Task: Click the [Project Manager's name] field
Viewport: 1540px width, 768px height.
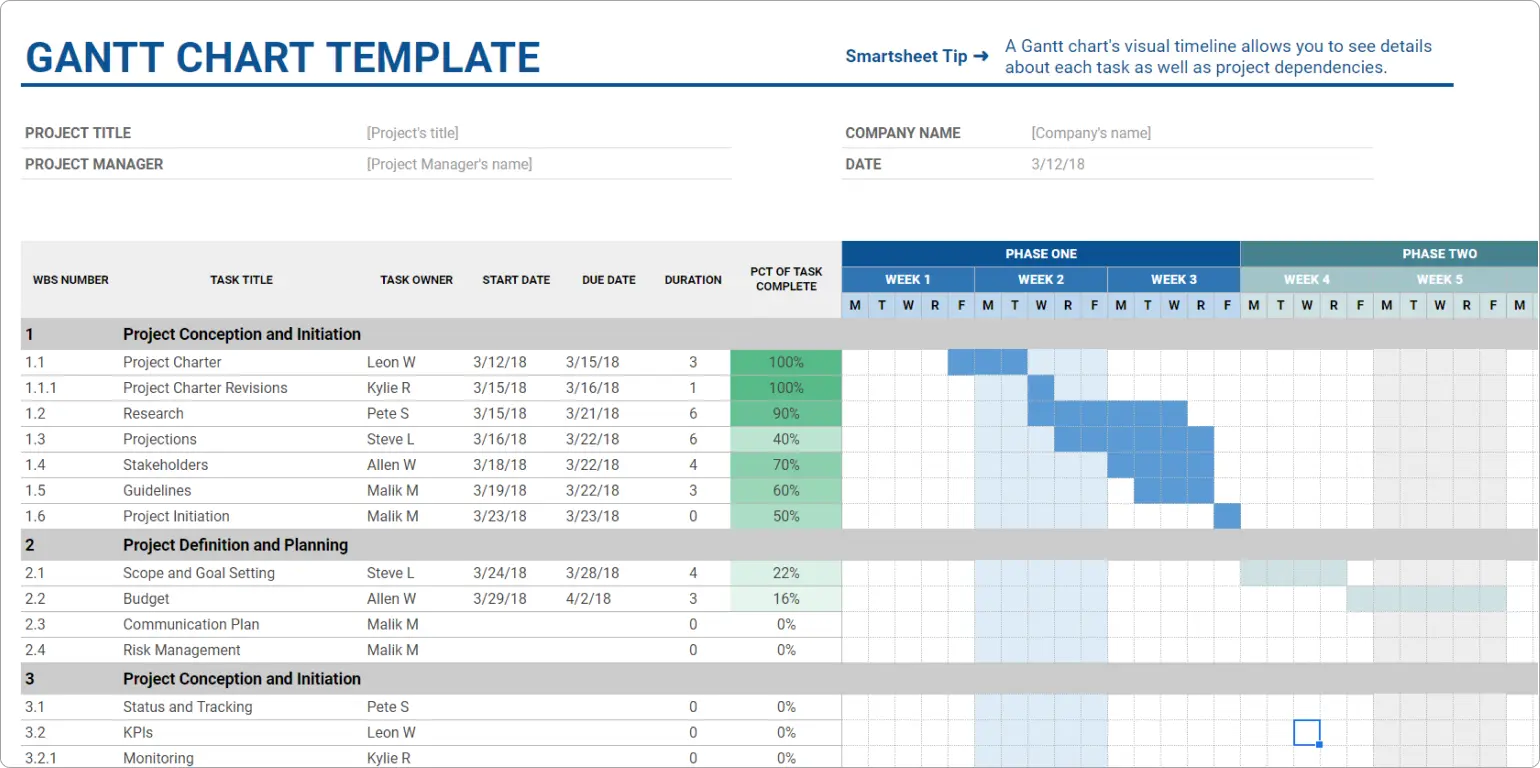Action: (x=450, y=163)
